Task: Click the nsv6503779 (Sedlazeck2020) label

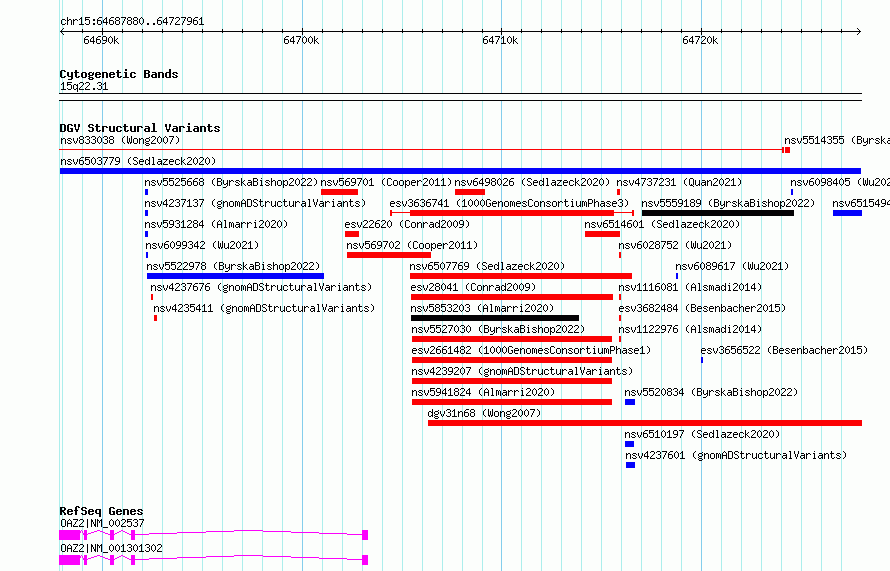Action: (138, 161)
